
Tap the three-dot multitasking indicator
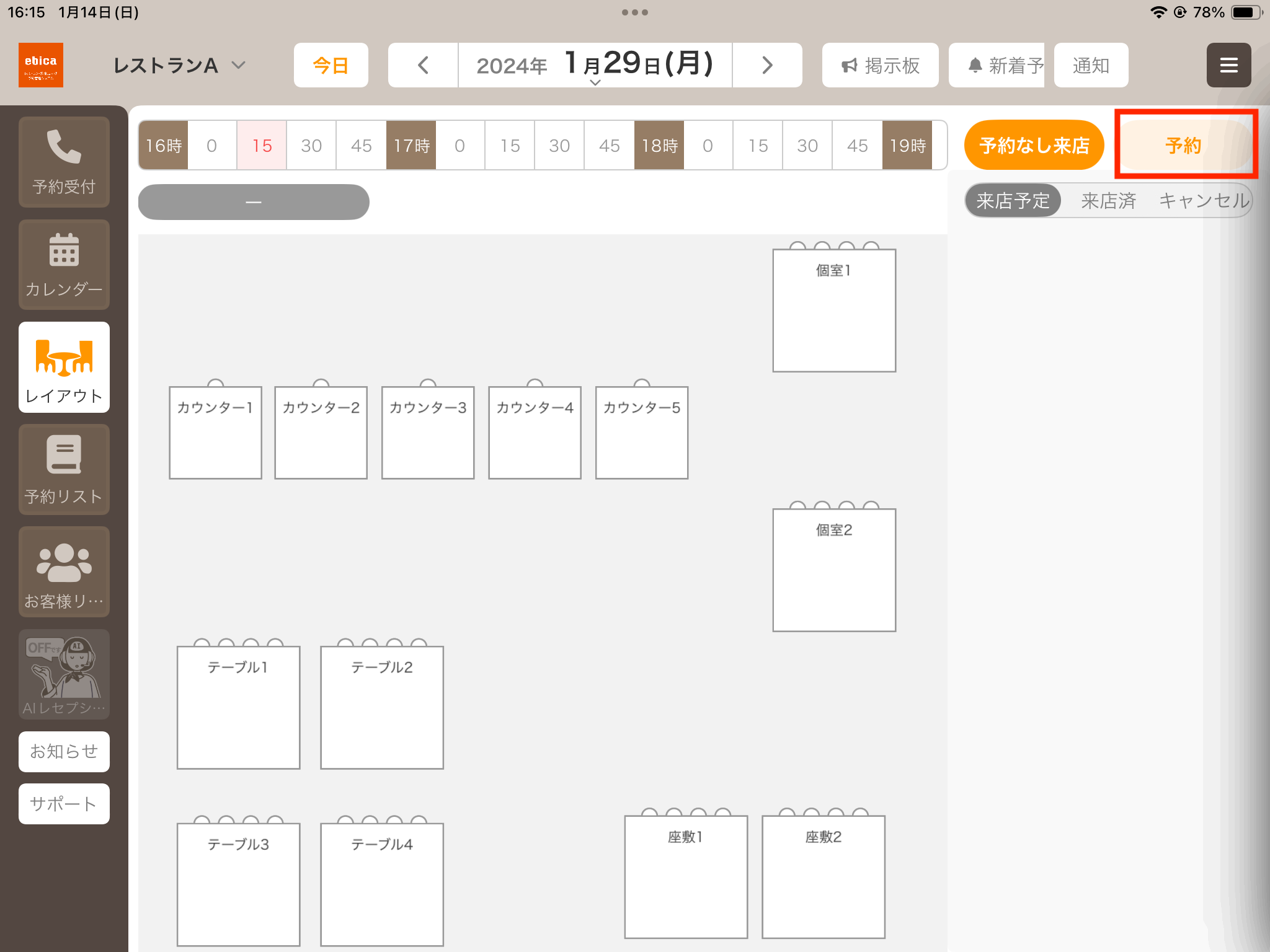(635, 12)
